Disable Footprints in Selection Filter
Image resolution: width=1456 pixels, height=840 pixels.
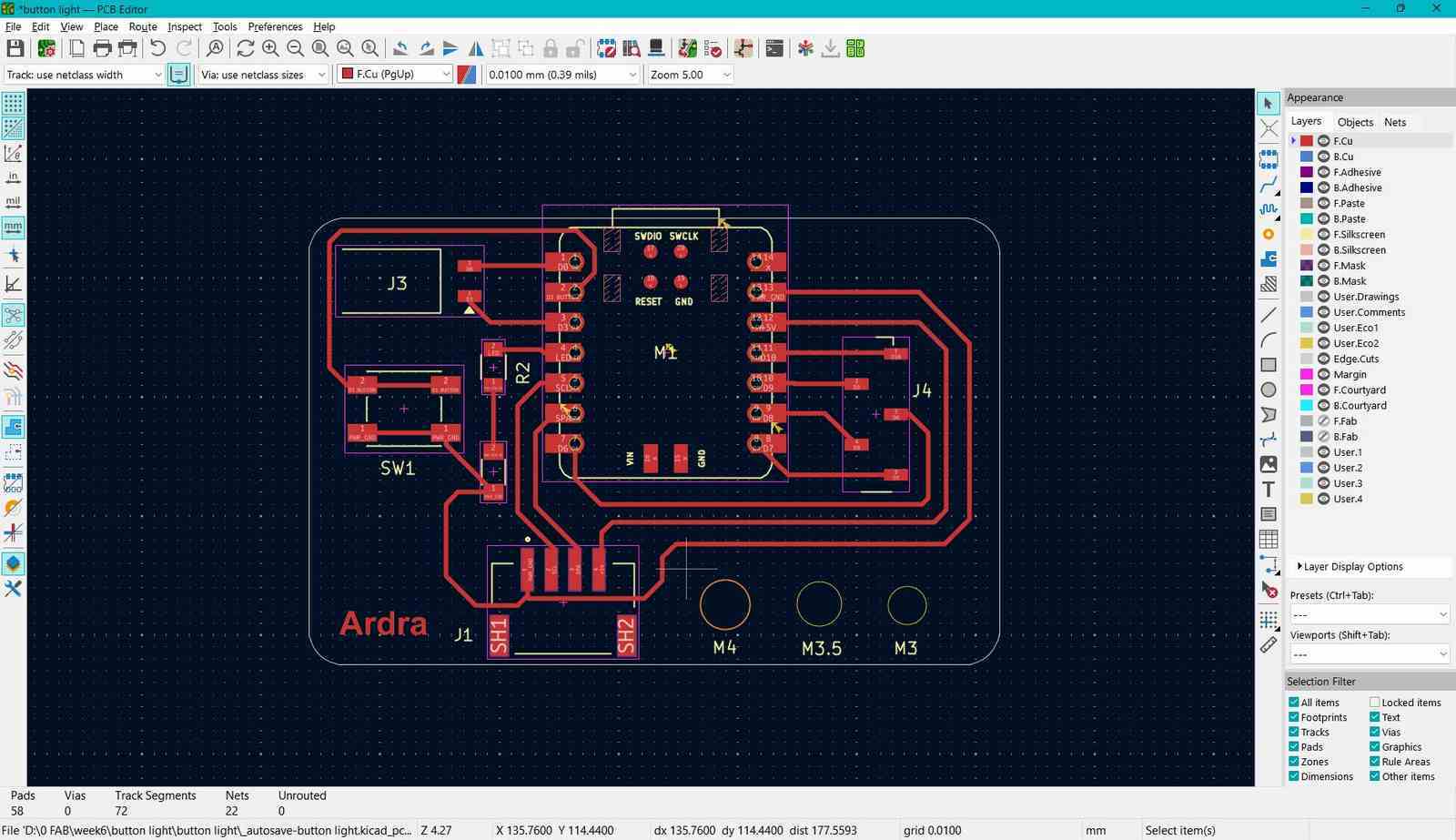click(1293, 717)
